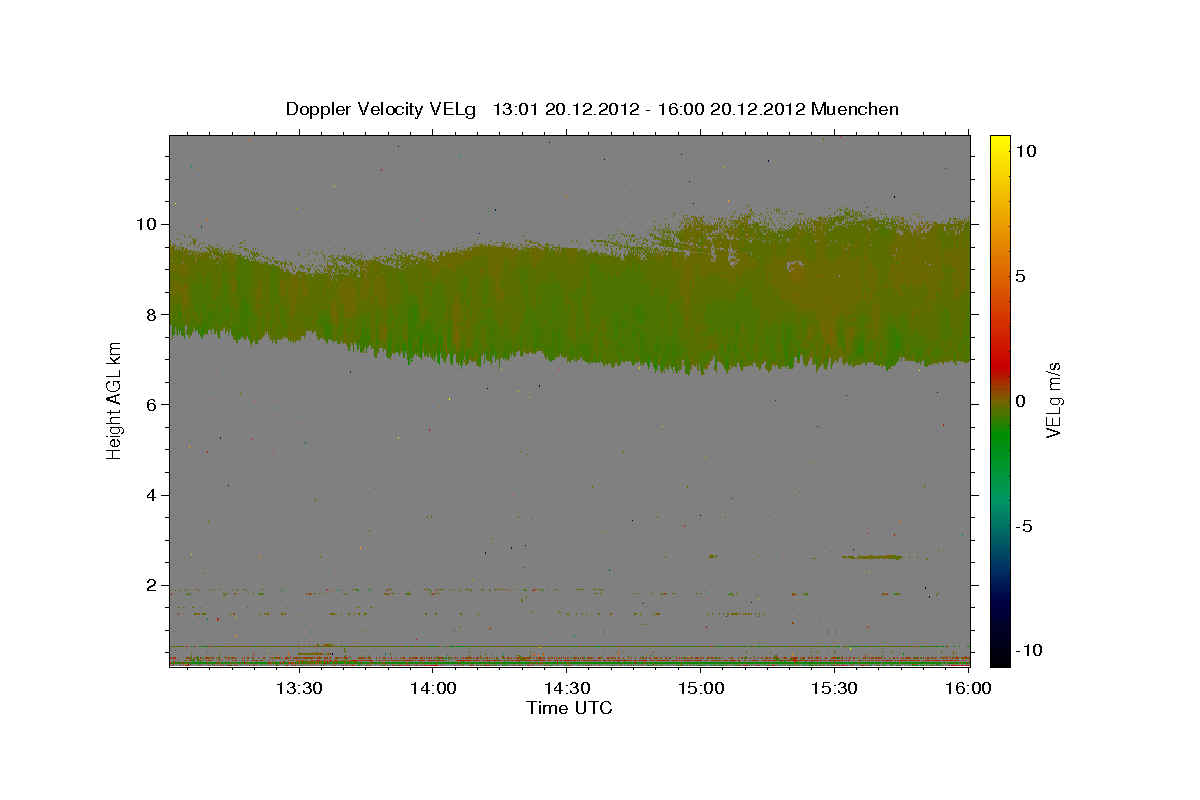This screenshot has height=800, width=1200.
Task: Click the height tick label 4
Action: (153, 495)
